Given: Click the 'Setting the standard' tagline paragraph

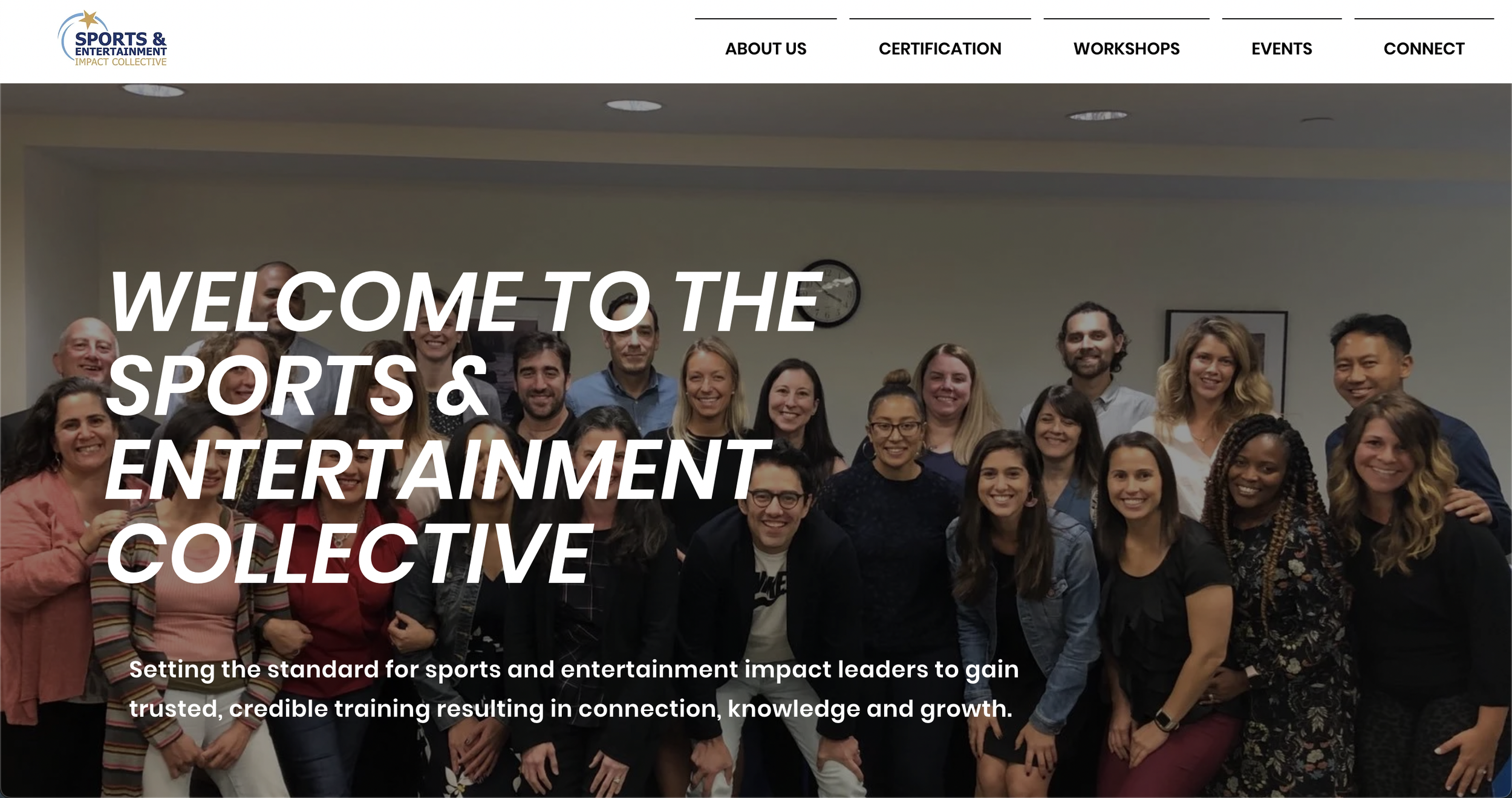Looking at the screenshot, I should (x=574, y=689).
